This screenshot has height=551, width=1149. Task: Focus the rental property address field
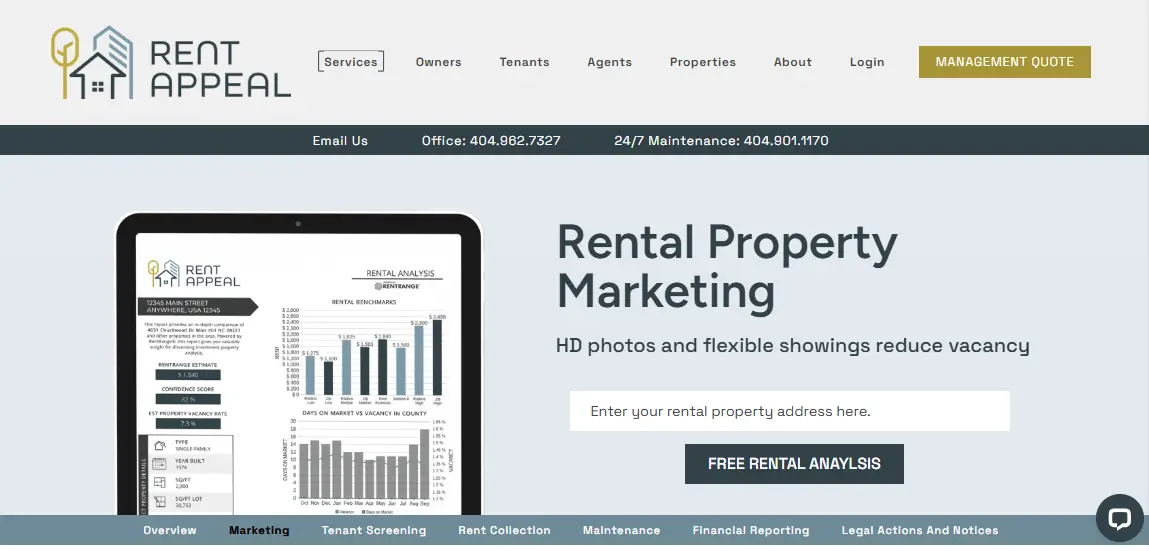[x=789, y=411]
